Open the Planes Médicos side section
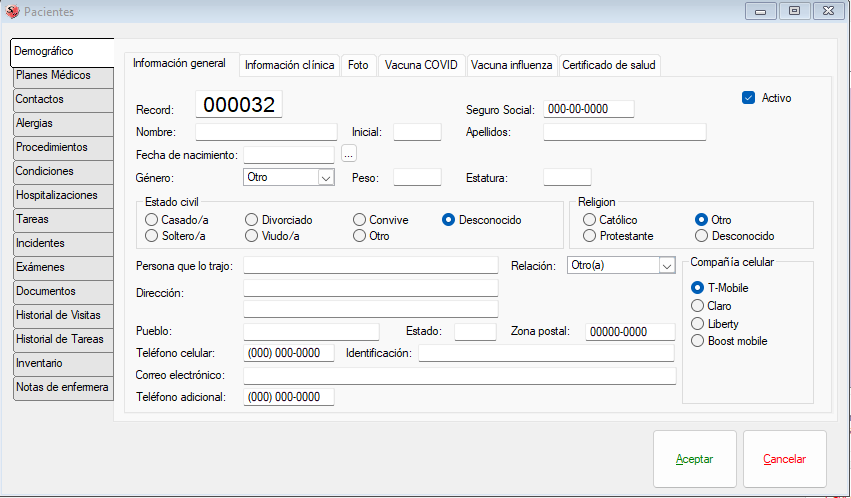This screenshot has height=498, width=851. click(x=62, y=76)
